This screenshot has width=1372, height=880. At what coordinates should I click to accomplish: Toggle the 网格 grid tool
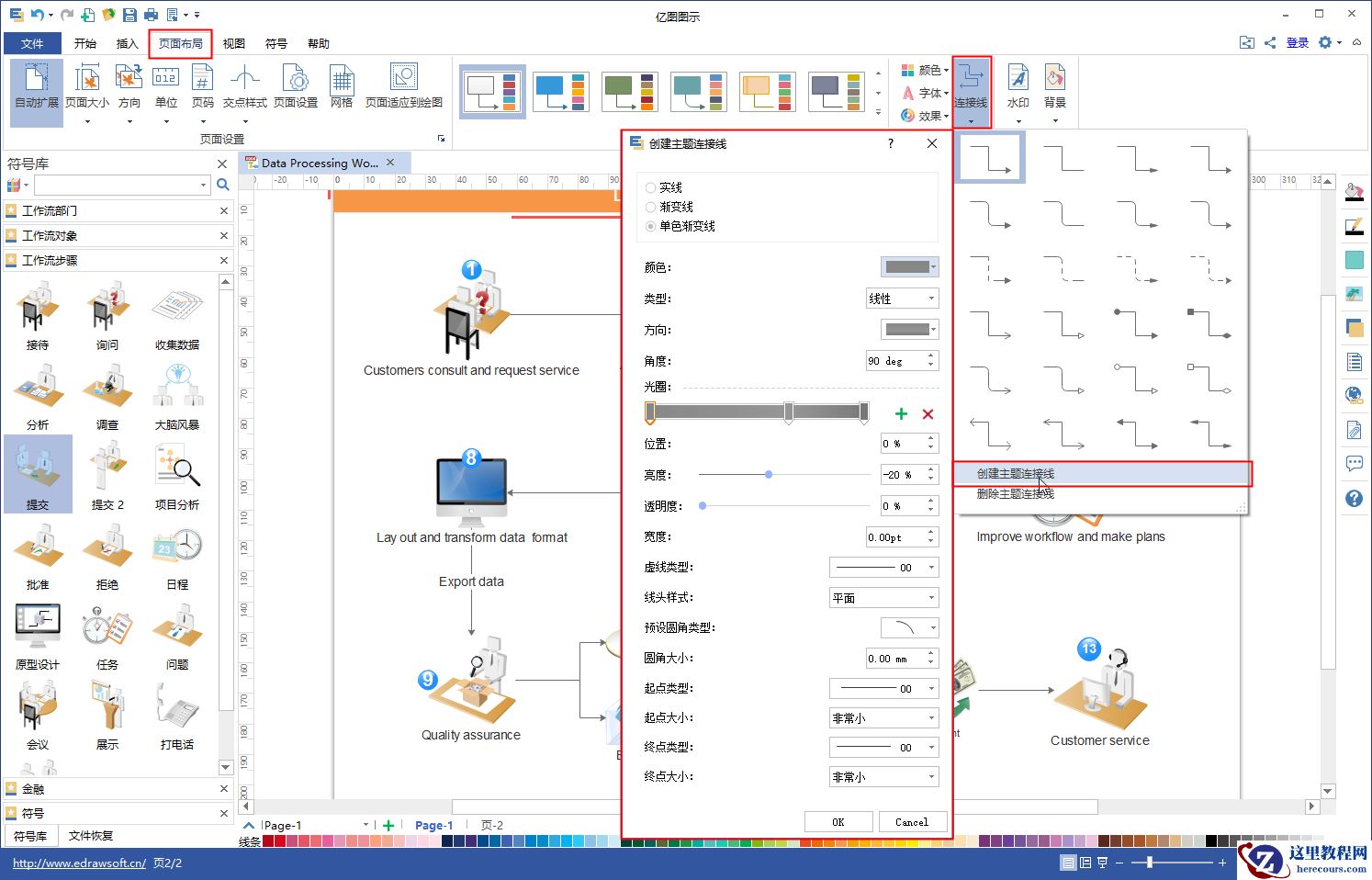(342, 88)
